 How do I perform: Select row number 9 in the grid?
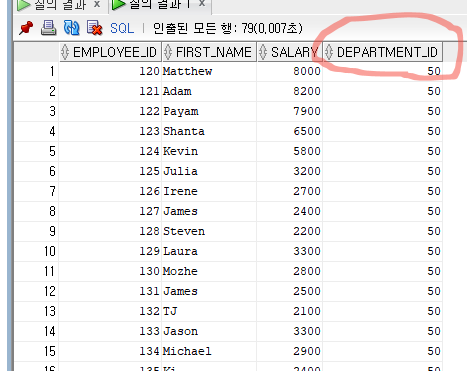click(x=37, y=231)
